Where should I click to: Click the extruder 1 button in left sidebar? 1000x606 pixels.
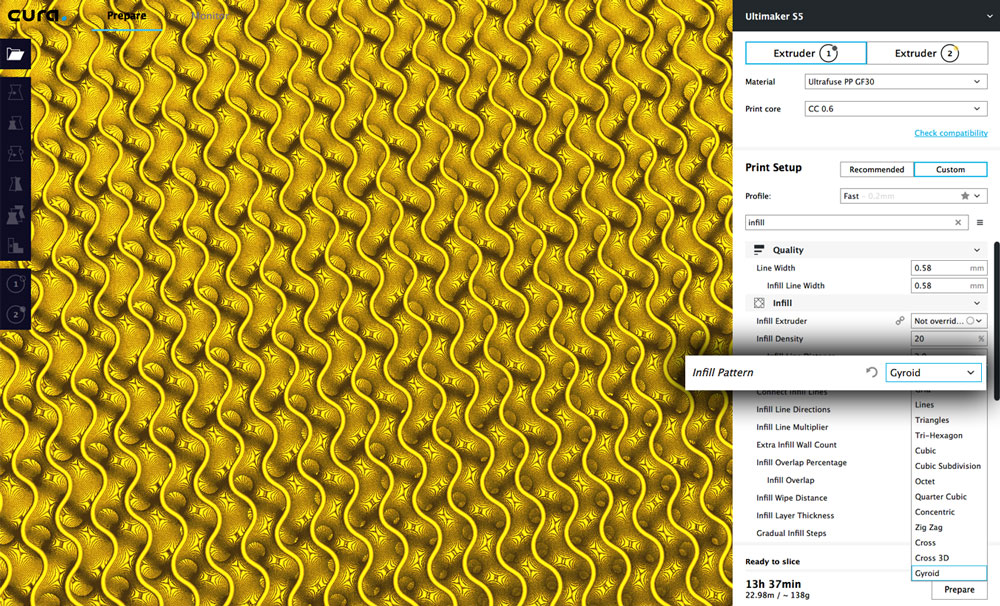click(16, 284)
